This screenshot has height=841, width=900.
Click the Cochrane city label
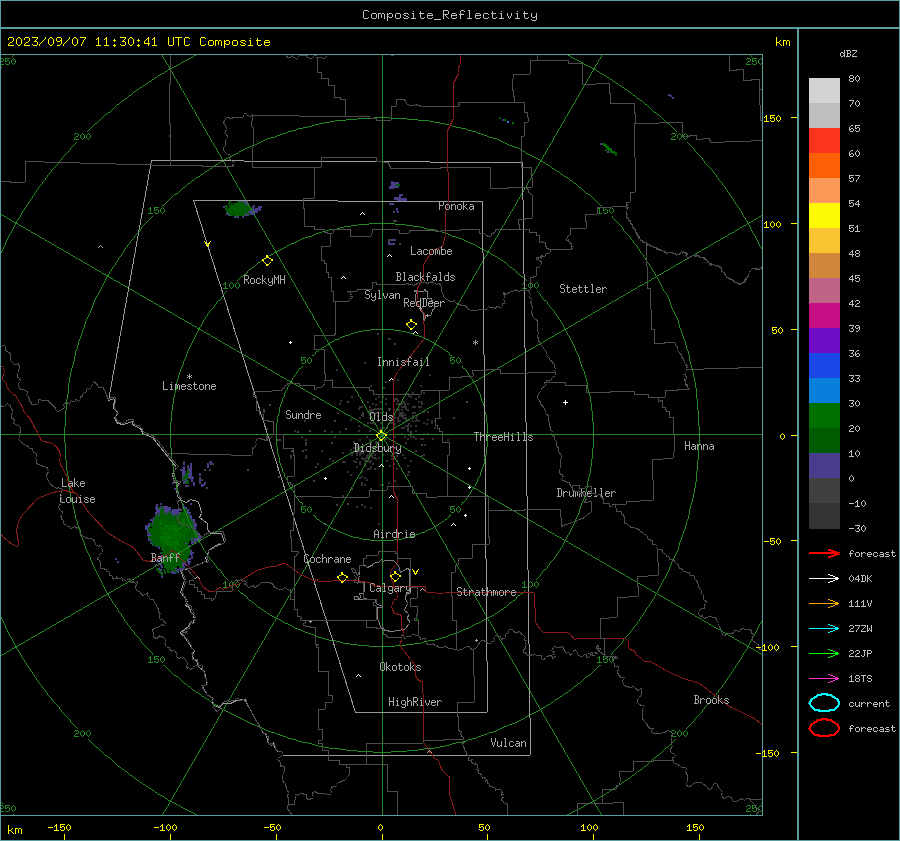[x=327, y=559]
